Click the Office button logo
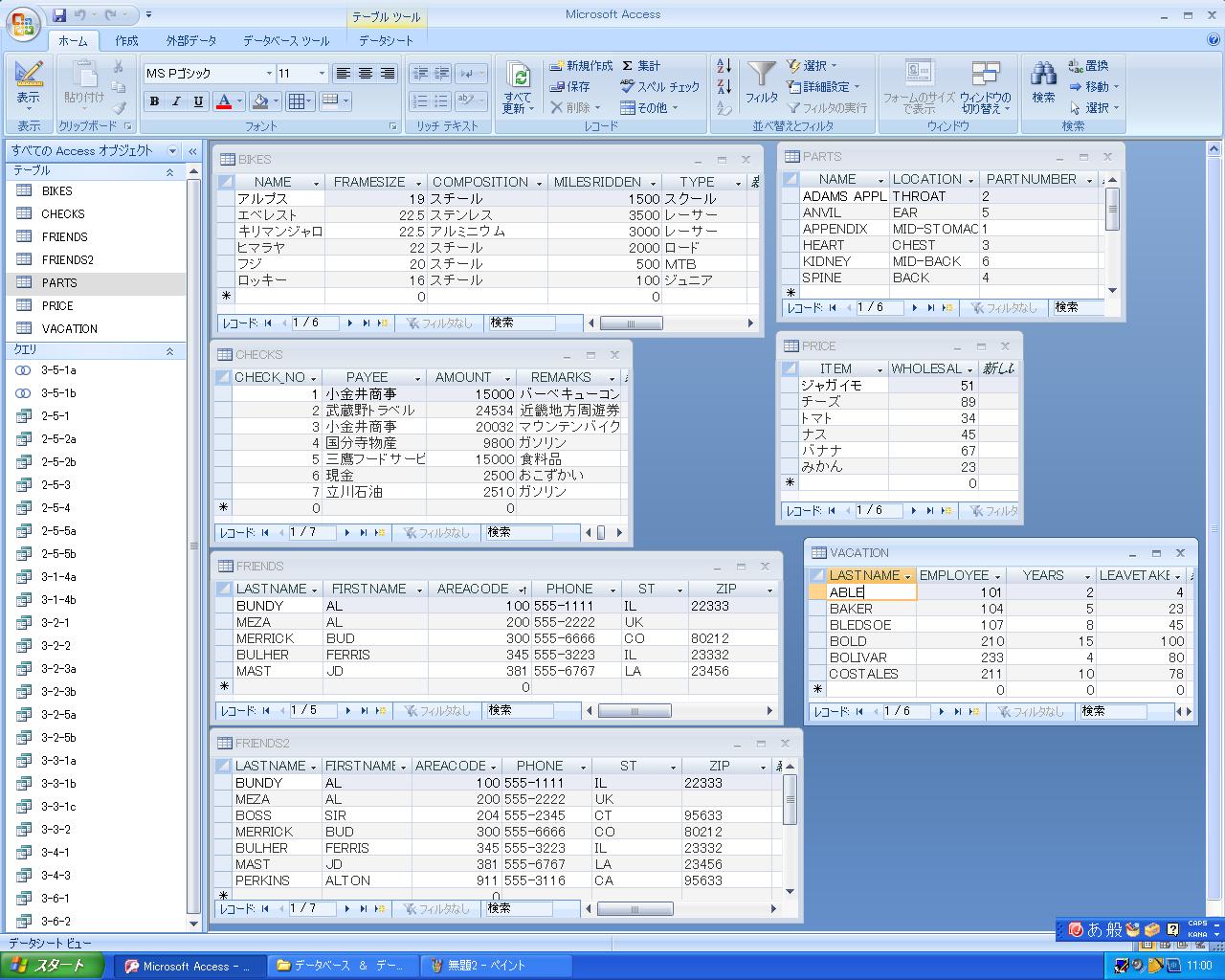1225x980 pixels. (23, 23)
